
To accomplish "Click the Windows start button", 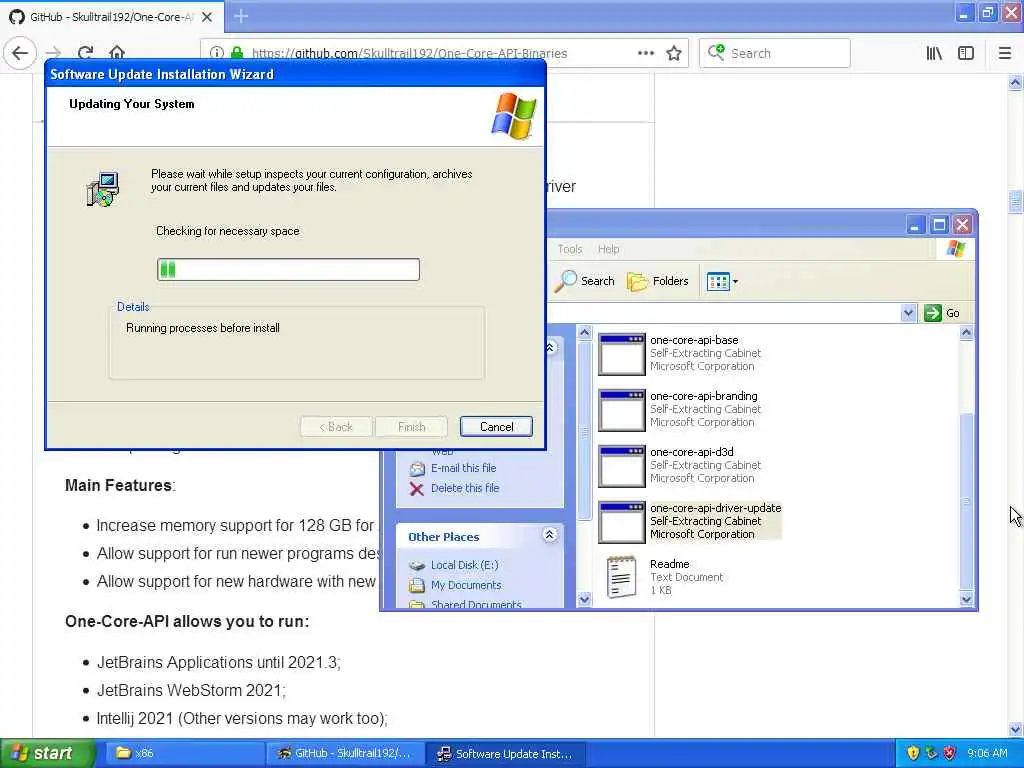I will (x=46, y=753).
